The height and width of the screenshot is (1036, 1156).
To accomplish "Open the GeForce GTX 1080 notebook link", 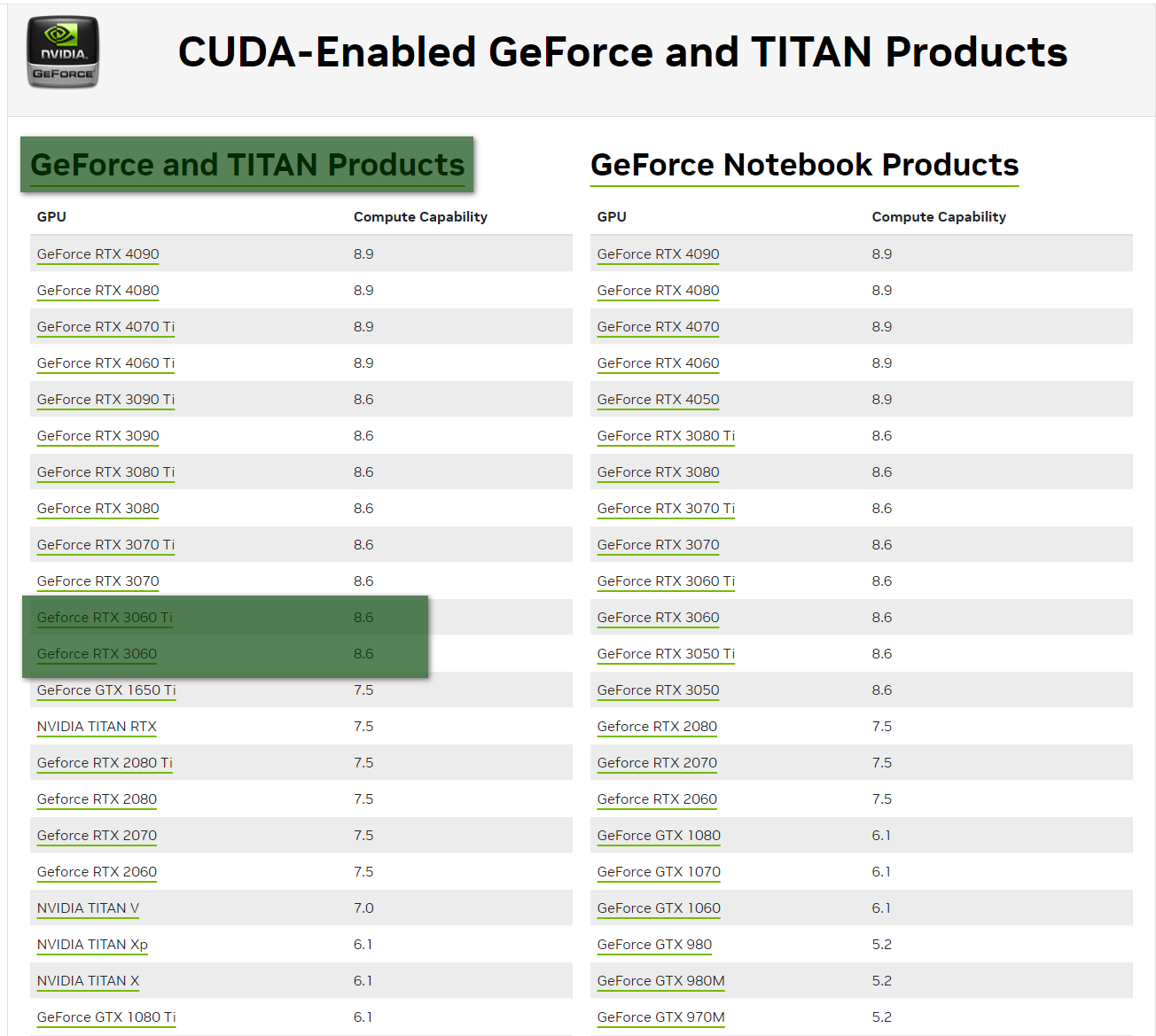I will coord(659,836).
